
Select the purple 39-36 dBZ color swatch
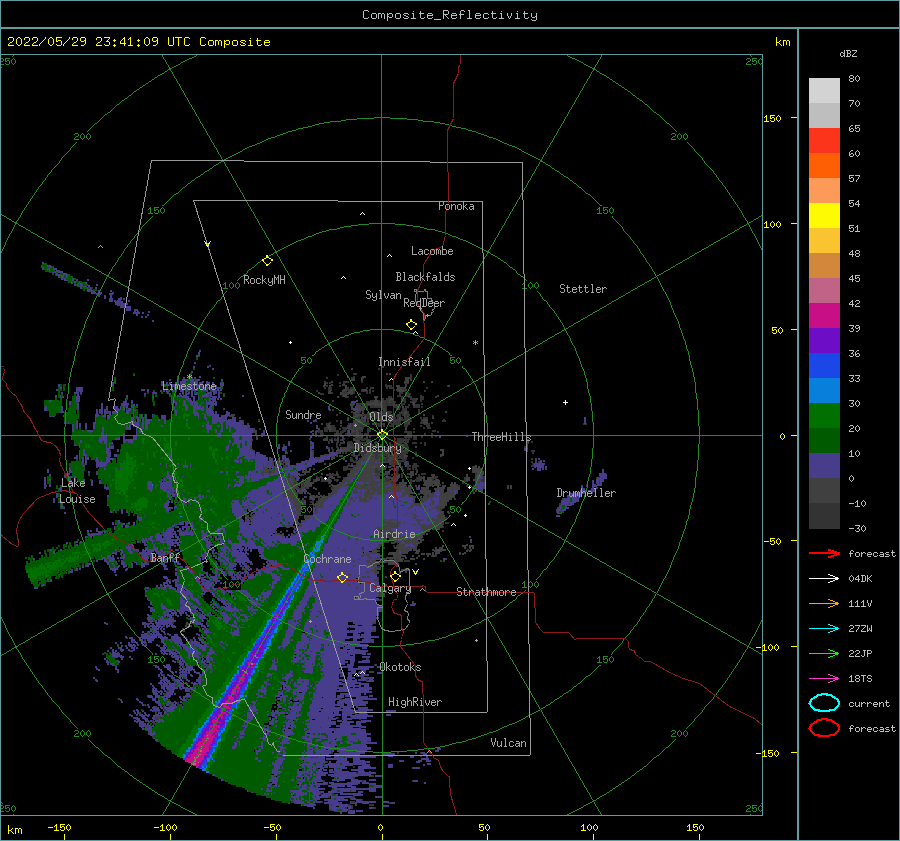tap(824, 341)
